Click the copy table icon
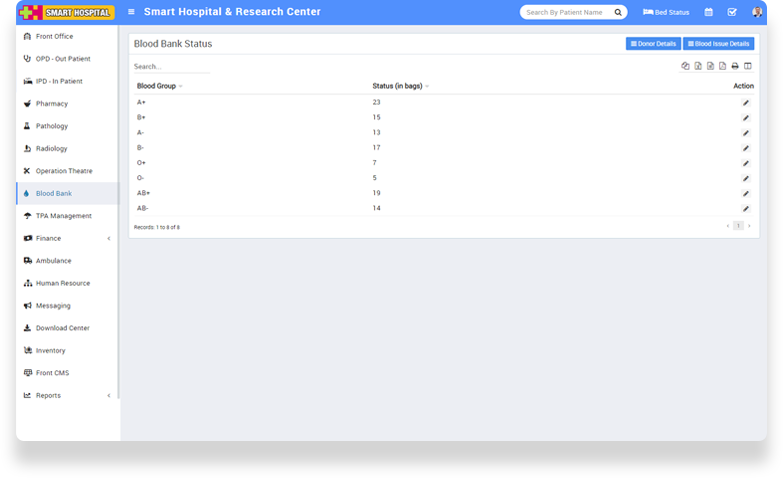Image resolution: width=783 pixels, height=478 pixels. pyautogui.click(x=685, y=66)
